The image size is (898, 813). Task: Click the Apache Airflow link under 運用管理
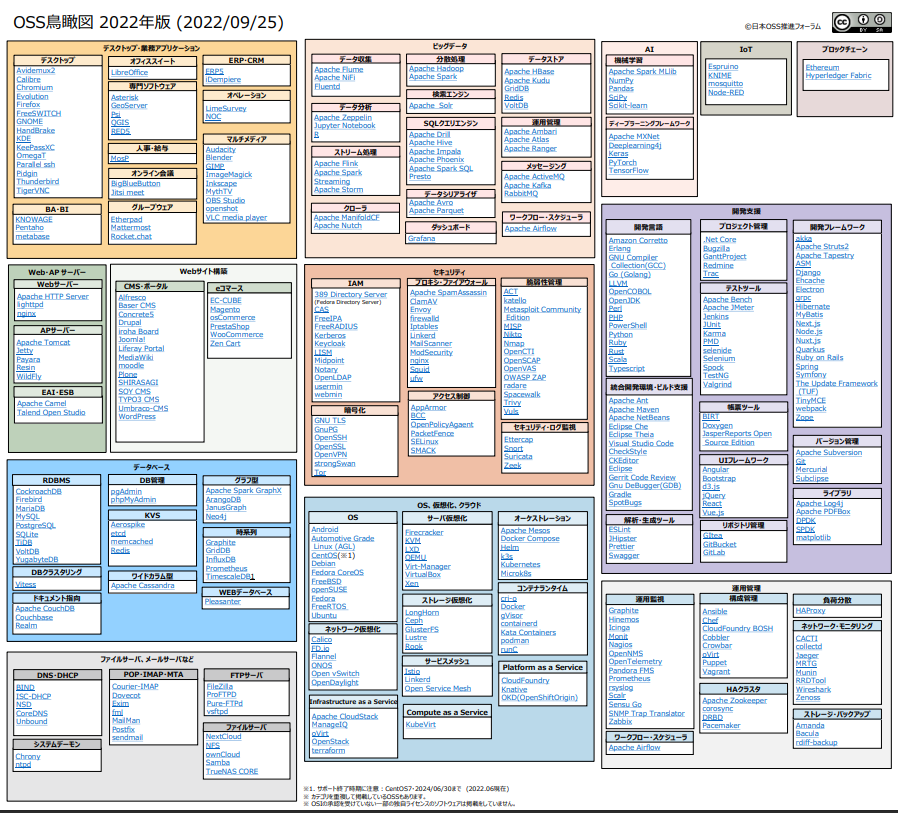tap(634, 748)
